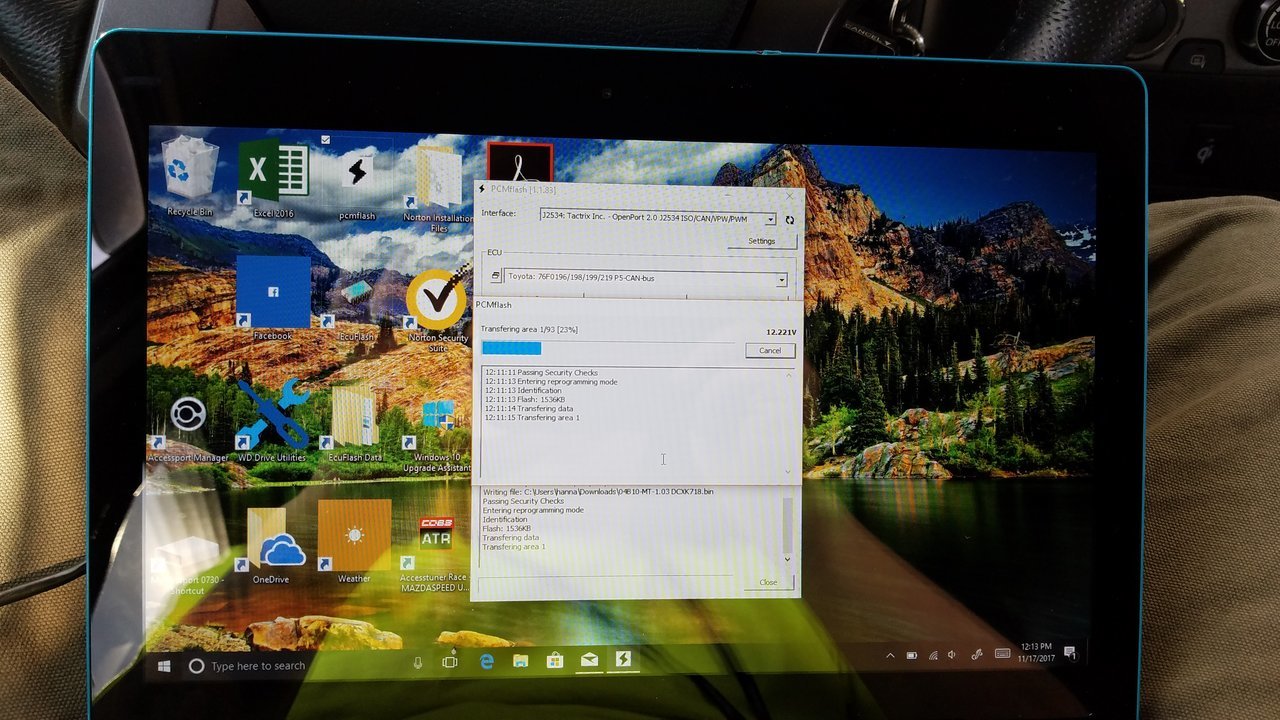Click the scrollbar of the progress dialog log
Screen dimensions: 1280x720
(x=788, y=422)
